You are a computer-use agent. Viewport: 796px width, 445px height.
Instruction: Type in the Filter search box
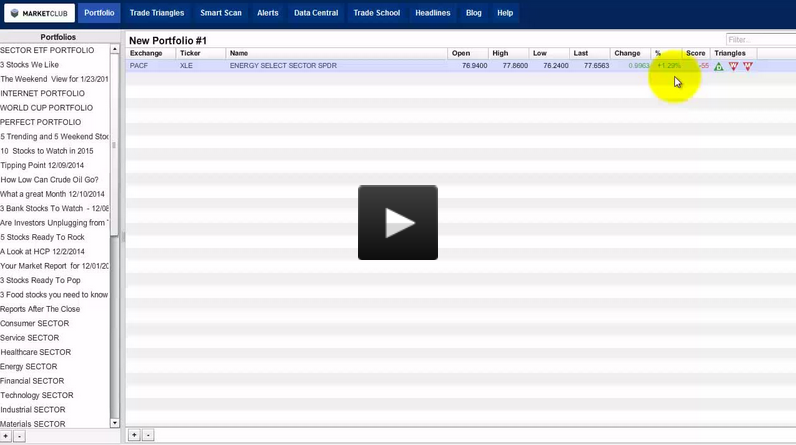759,40
